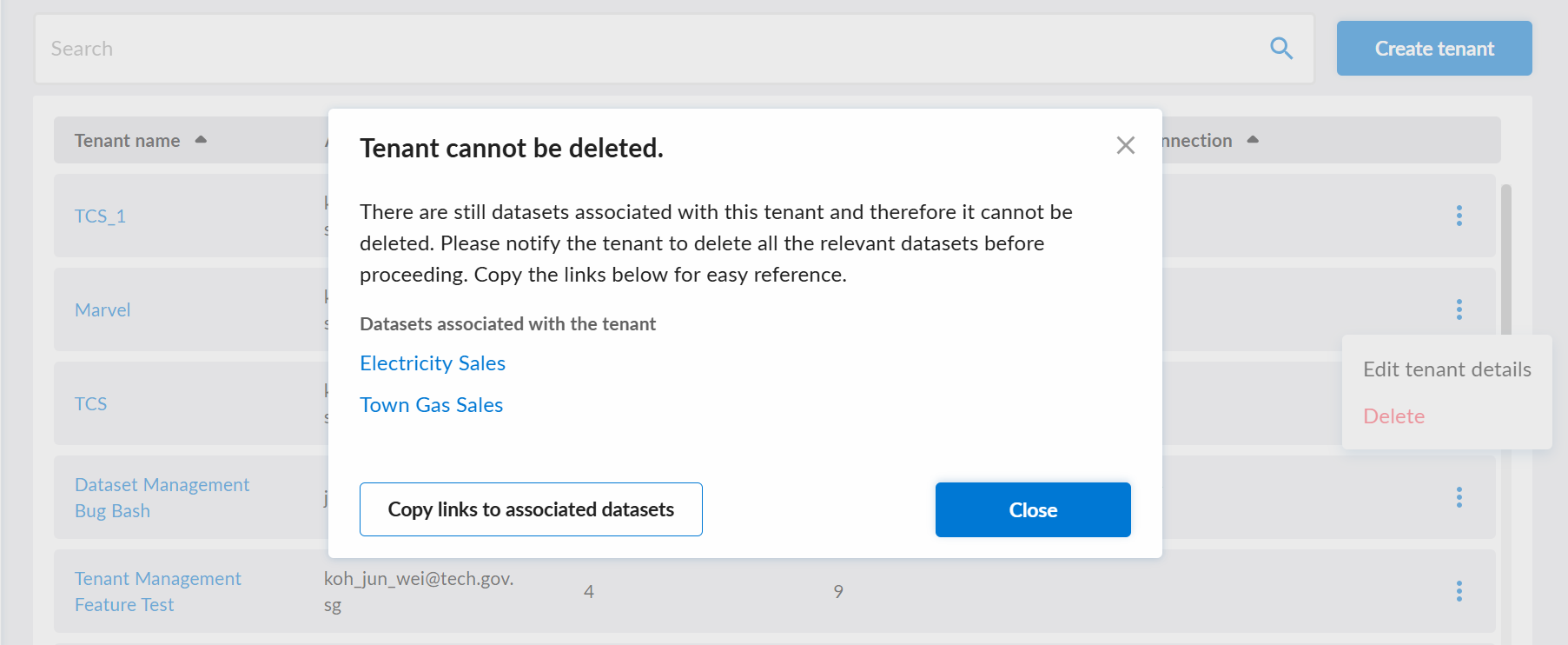Screen dimensions: 1568x645
Task: Choose Edit tenant details from menu
Action: 1447,369
